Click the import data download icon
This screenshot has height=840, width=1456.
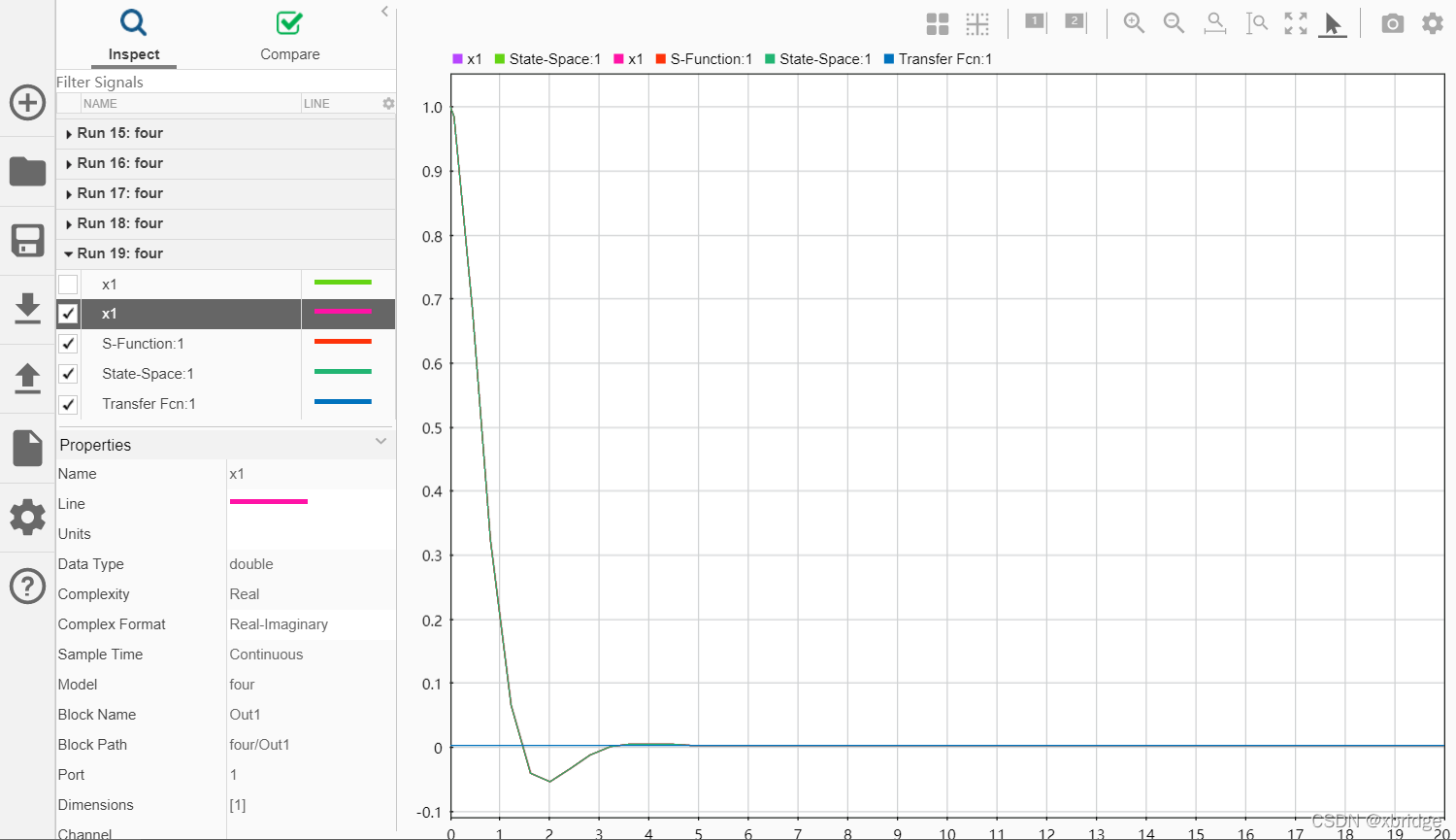27,309
